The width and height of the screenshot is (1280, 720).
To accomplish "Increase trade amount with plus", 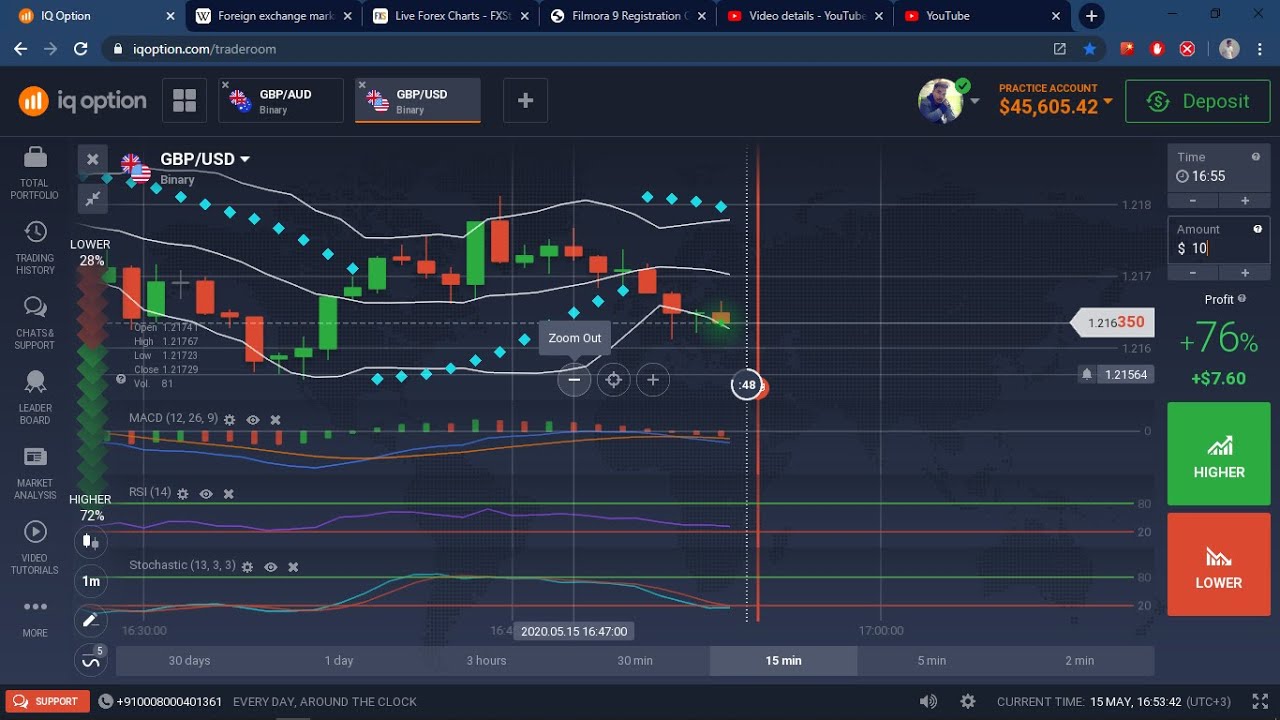I will 1245,273.
